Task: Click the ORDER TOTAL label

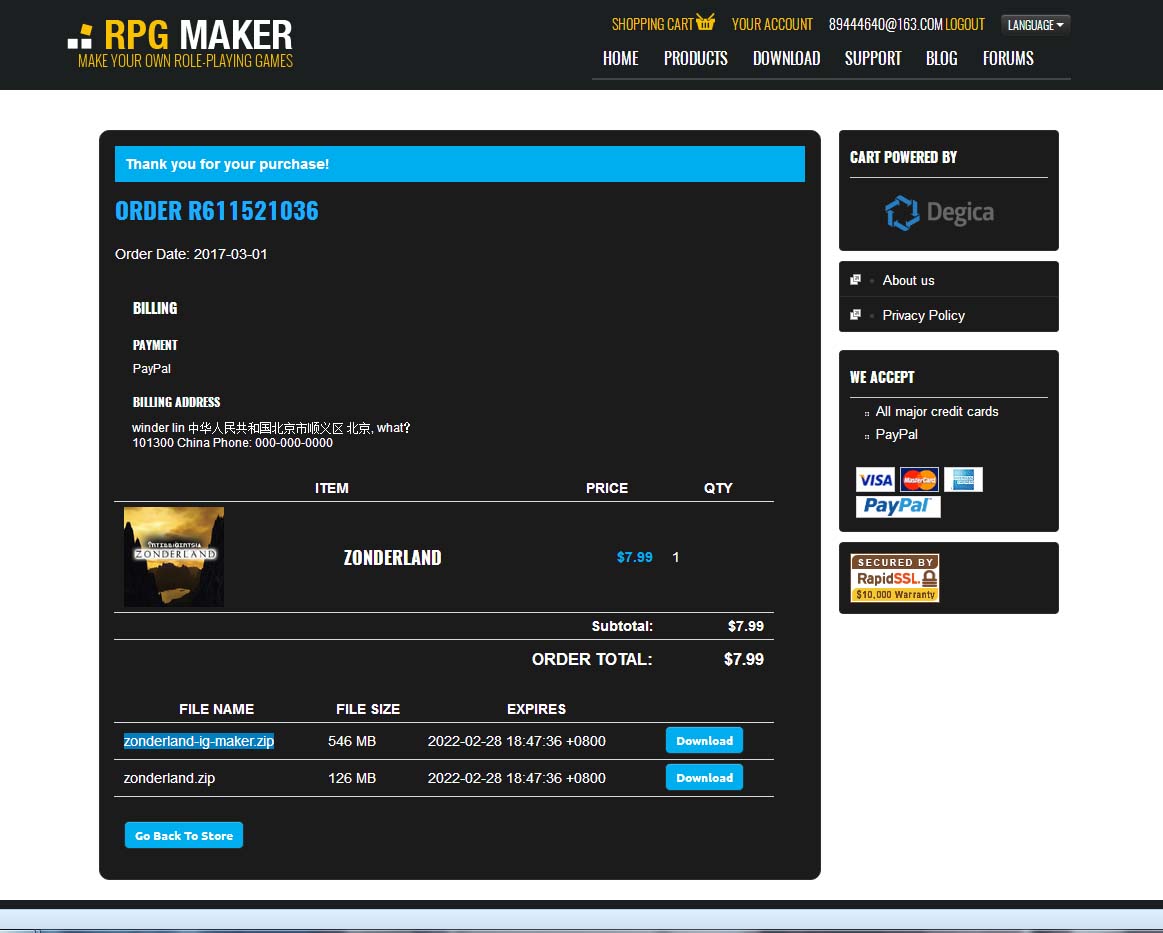Action: coord(592,659)
